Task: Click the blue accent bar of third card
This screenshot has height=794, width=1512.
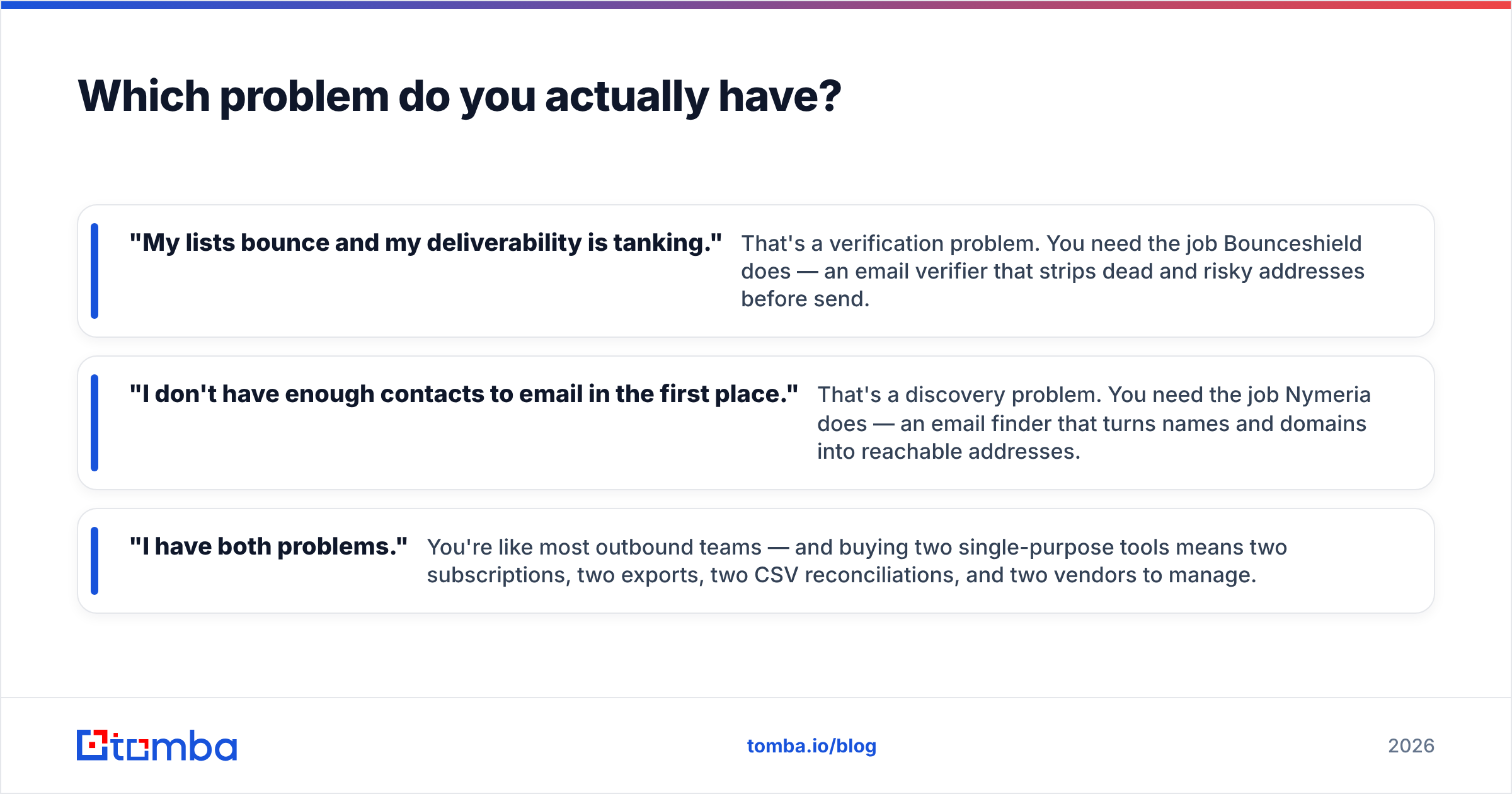Action: pos(94,561)
